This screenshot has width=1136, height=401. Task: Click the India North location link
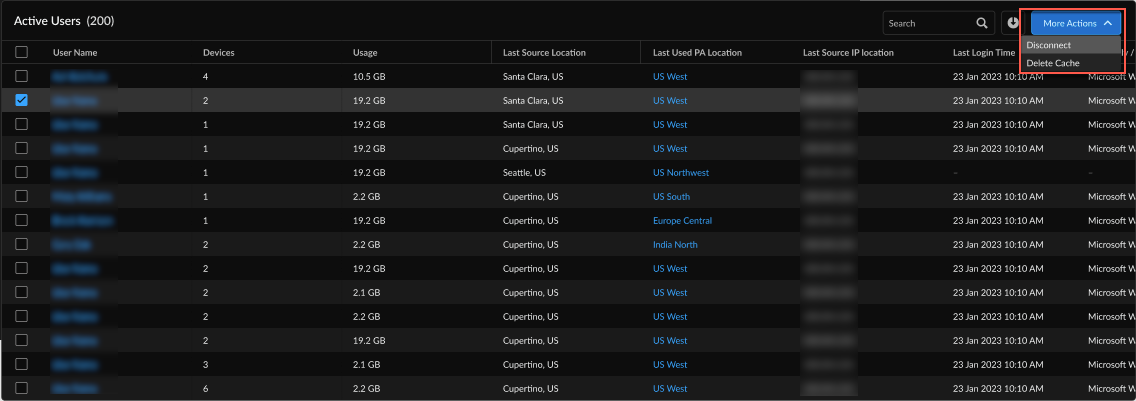click(675, 244)
